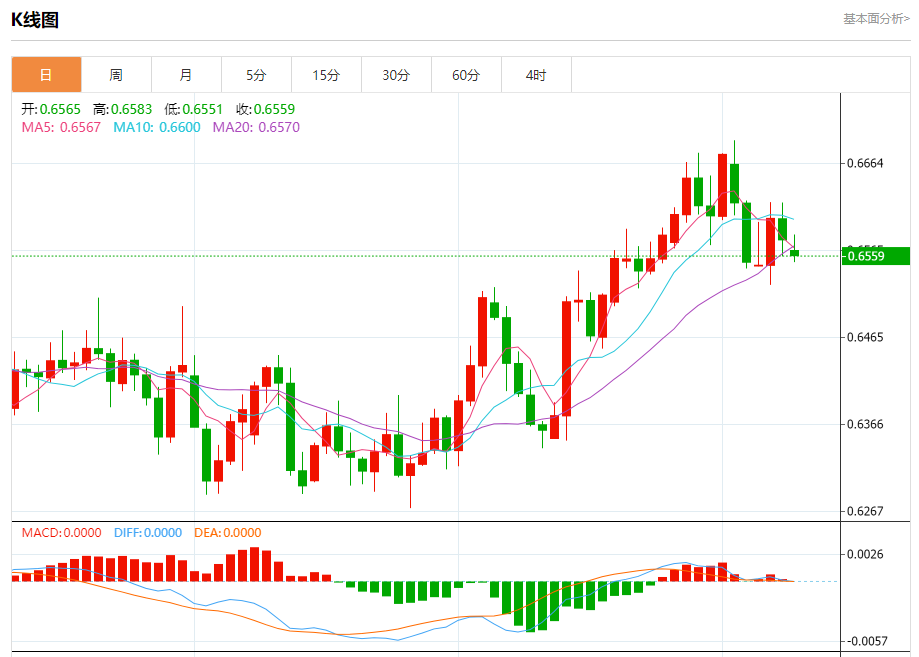Screen dimensions: 919x657
Task: Open the 基本面分析 link
Action: pos(876,19)
